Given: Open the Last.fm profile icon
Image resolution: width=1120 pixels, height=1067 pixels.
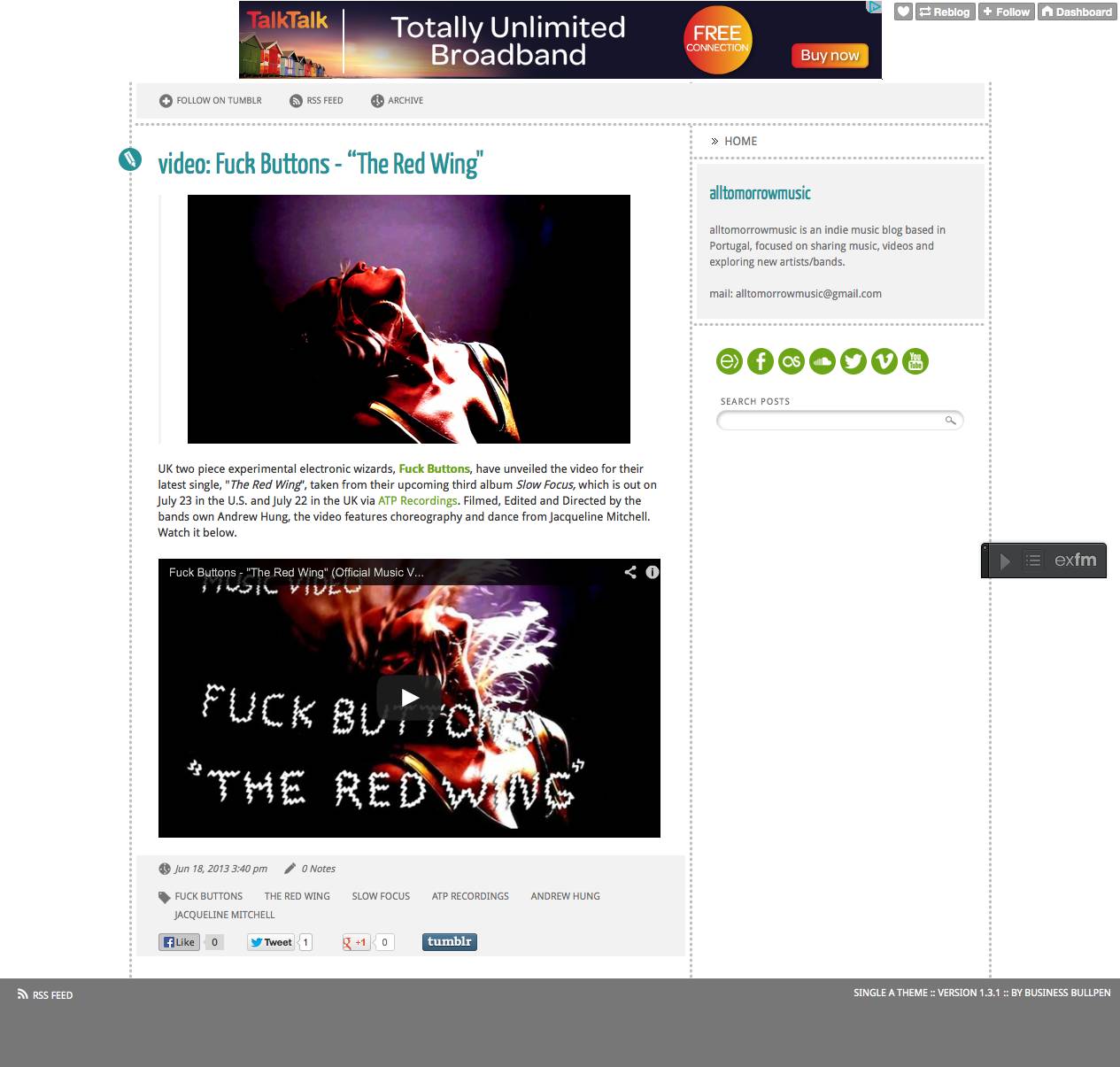Looking at the screenshot, I should point(792,361).
